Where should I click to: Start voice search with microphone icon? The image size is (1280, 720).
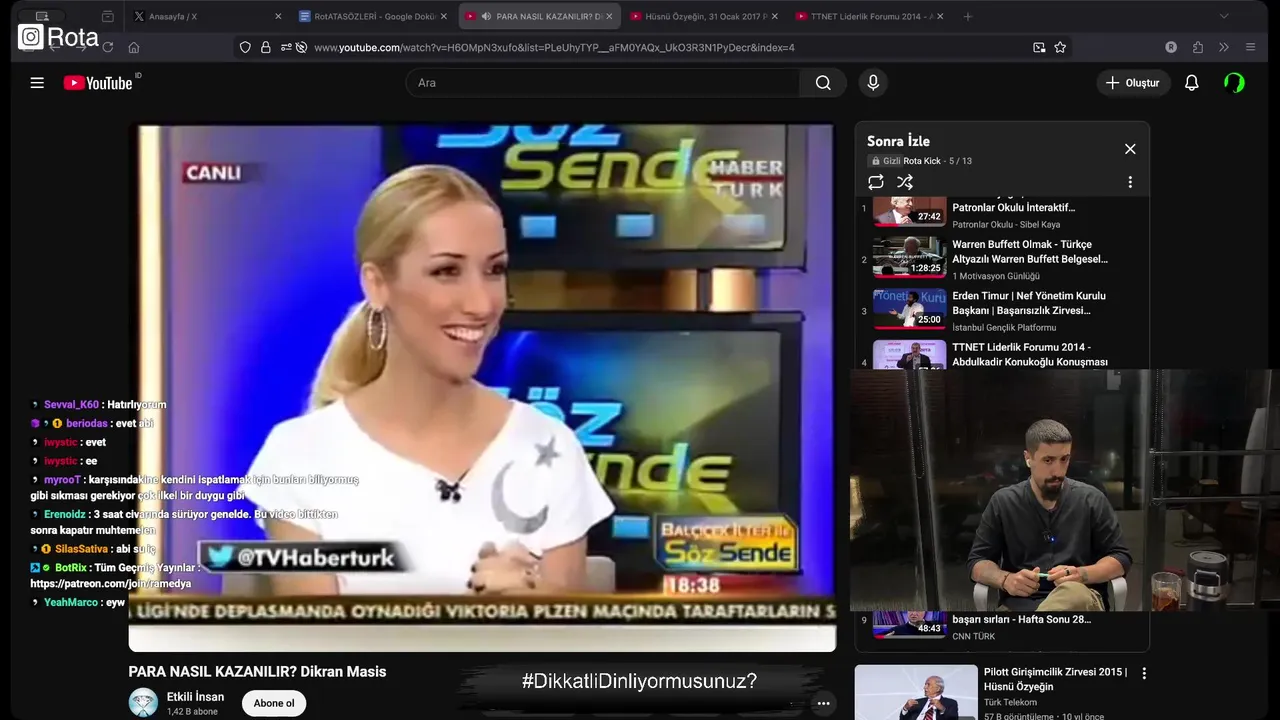point(873,83)
